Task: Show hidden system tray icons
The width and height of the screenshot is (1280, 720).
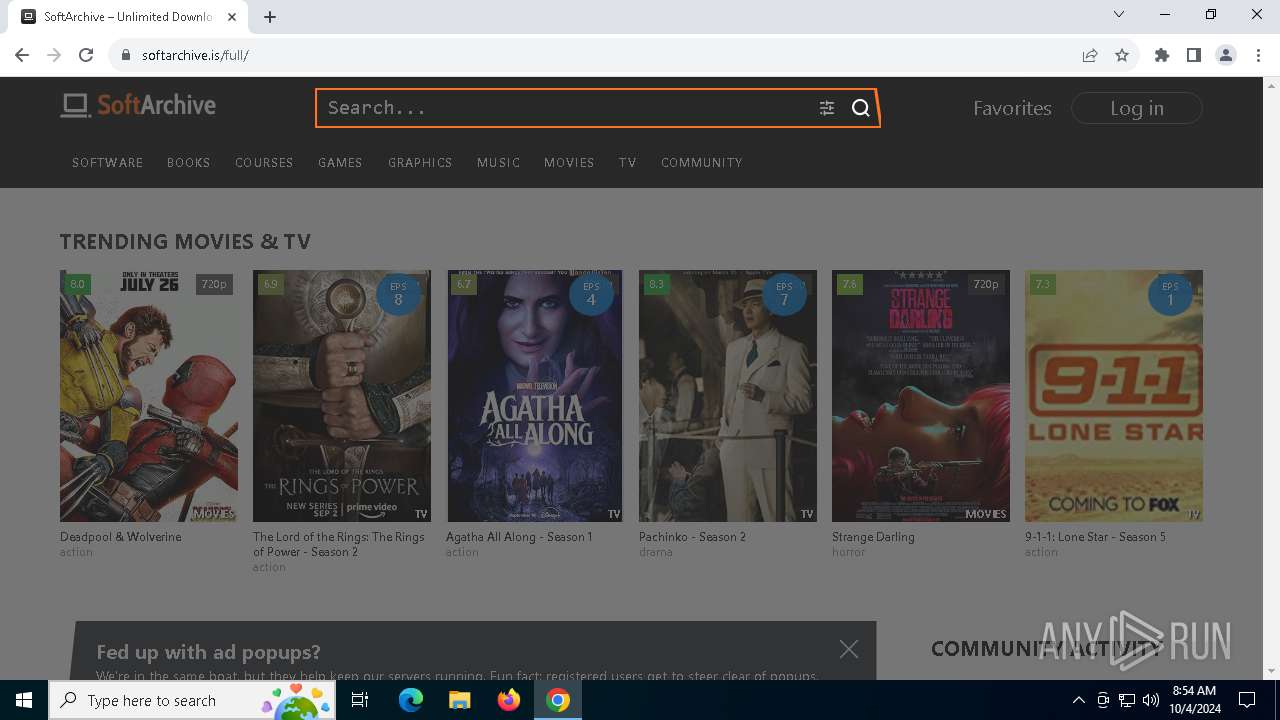Action: pyautogui.click(x=1078, y=700)
